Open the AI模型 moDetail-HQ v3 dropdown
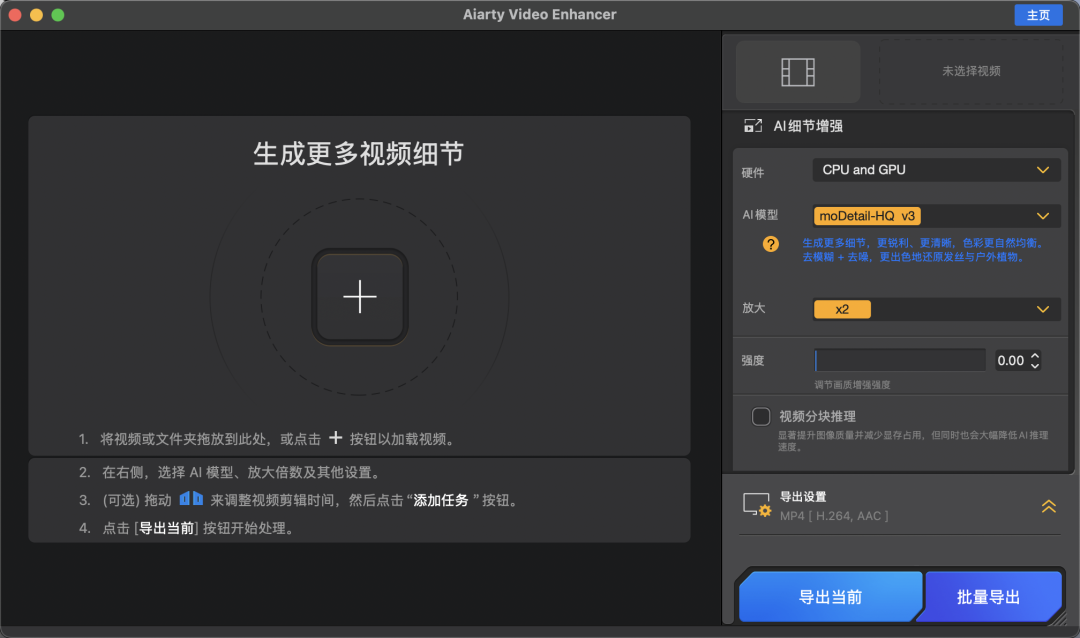 936,216
